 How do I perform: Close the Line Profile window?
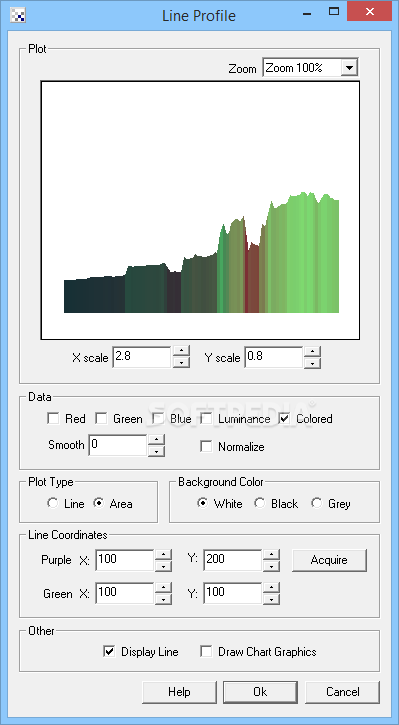coord(369,12)
